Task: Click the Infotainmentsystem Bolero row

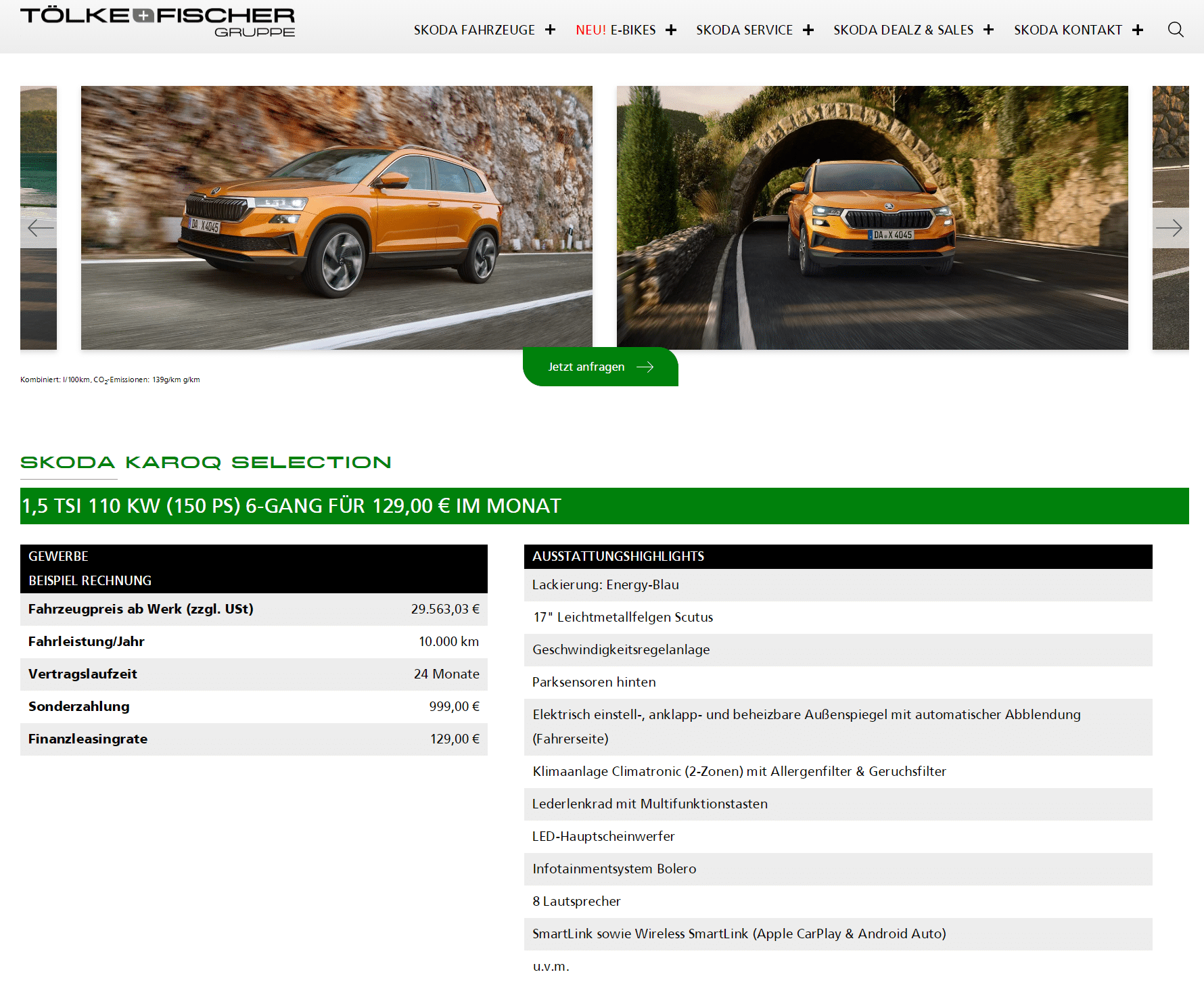Action: (838, 869)
